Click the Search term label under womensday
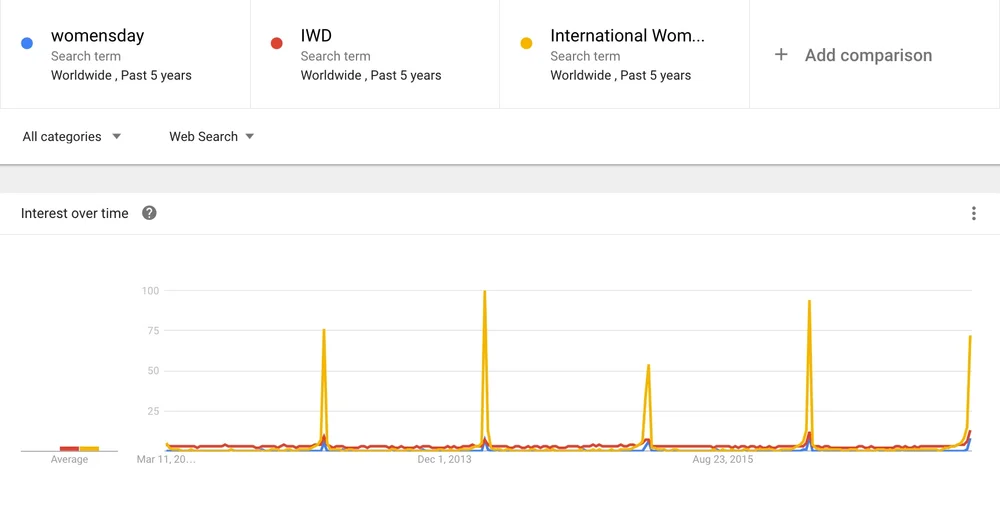The width and height of the screenshot is (1000, 510). coord(85,56)
